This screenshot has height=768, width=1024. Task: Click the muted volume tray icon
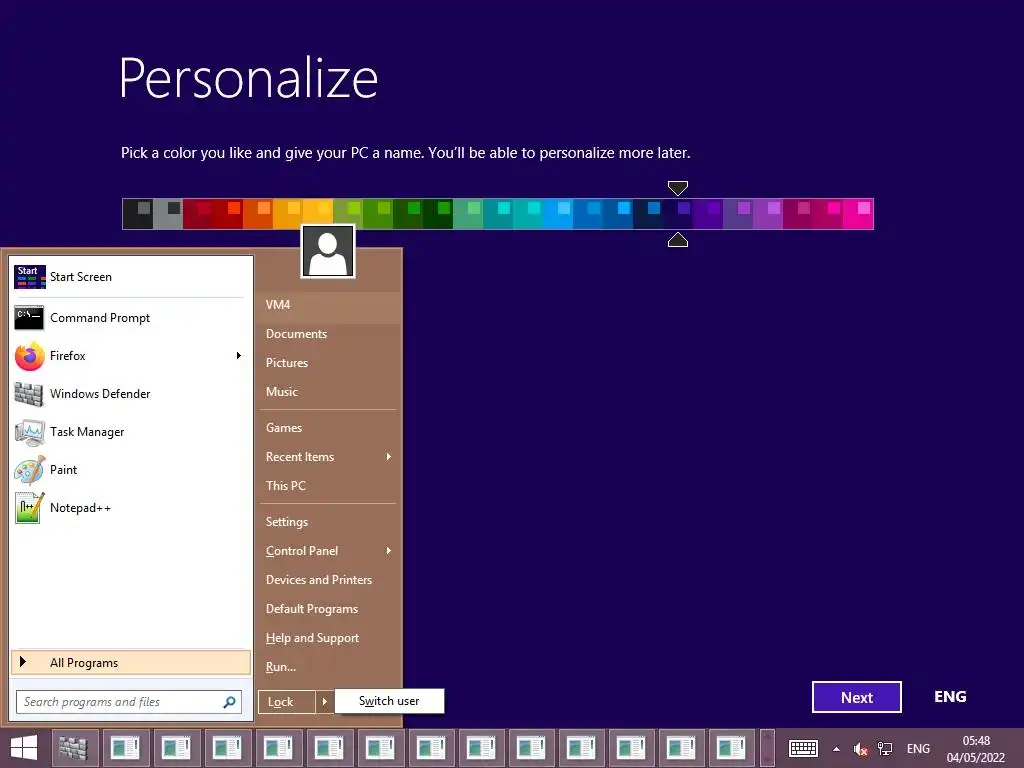pyautogui.click(x=861, y=749)
